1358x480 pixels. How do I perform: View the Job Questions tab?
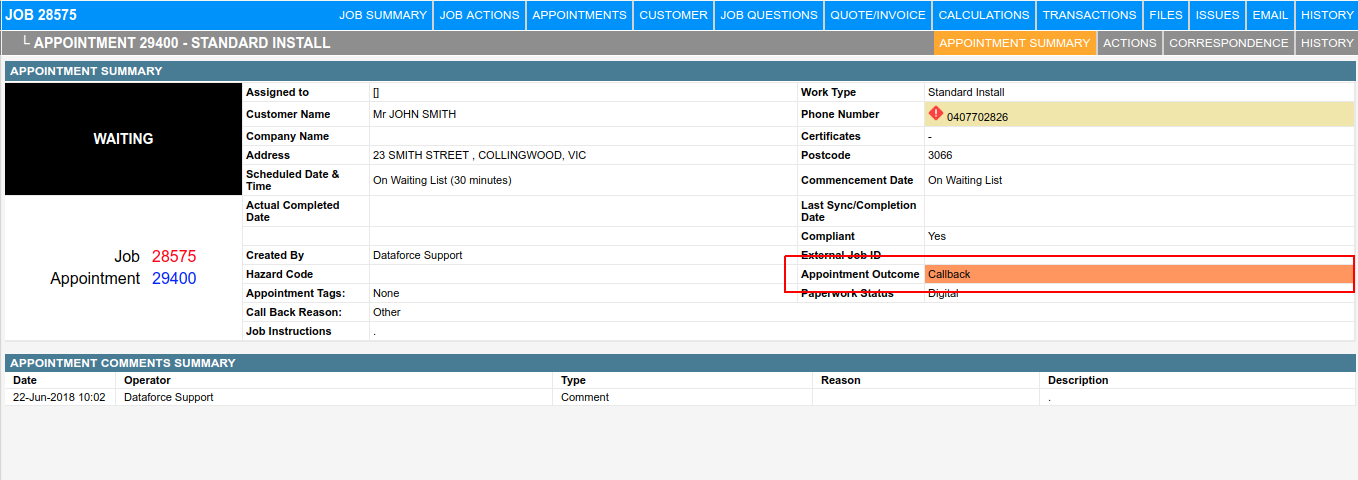769,15
